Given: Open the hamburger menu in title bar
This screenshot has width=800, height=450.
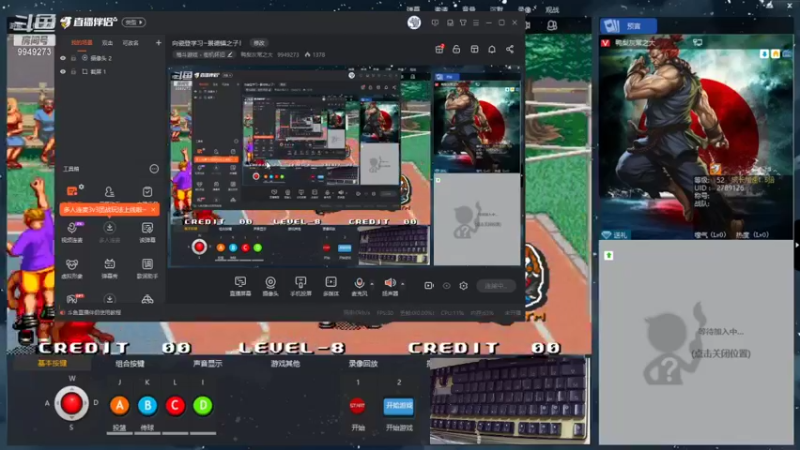Looking at the screenshot, I should coord(476,22).
